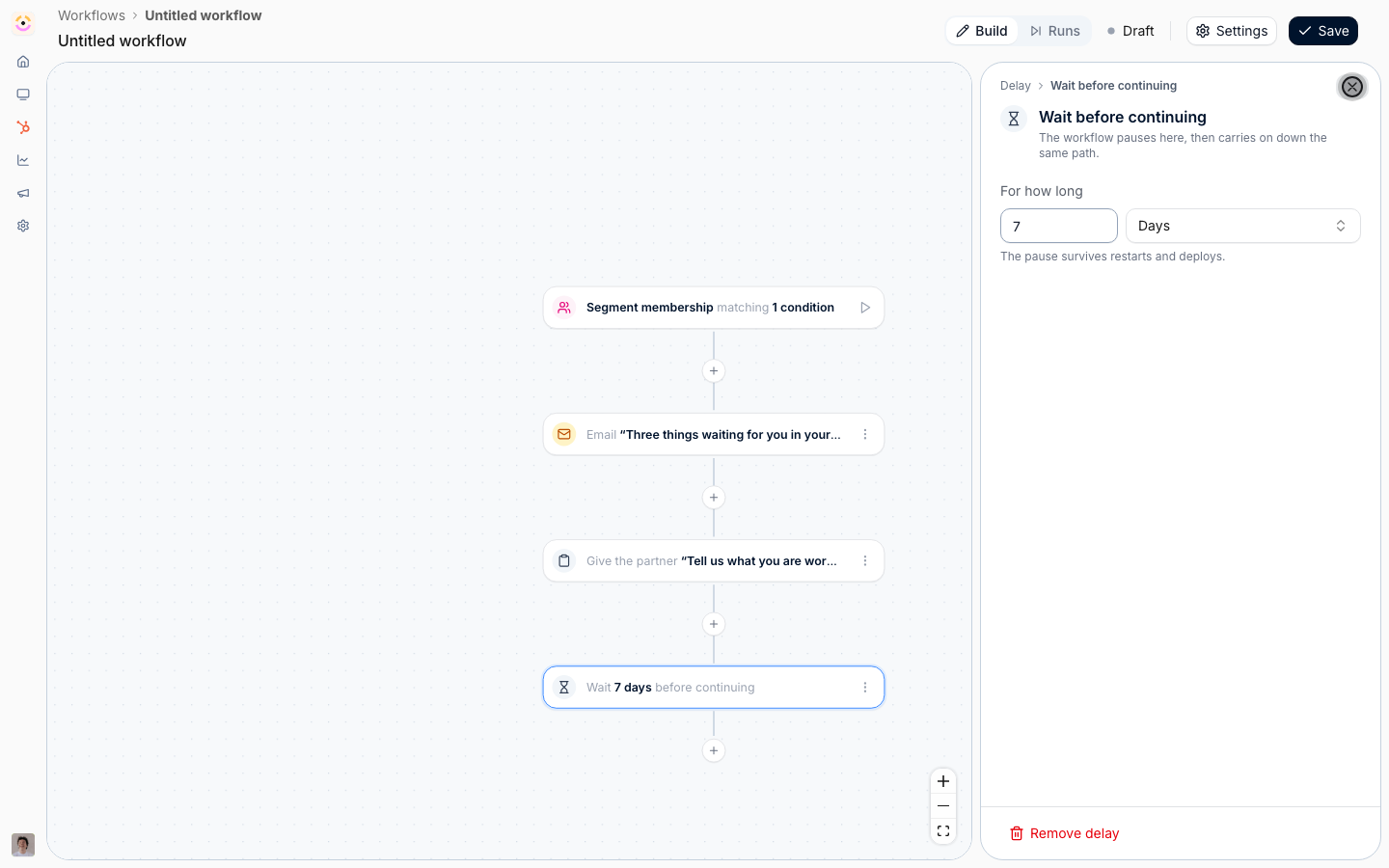Open the megaphone campaigns icon in the sidebar

coord(23,193)
